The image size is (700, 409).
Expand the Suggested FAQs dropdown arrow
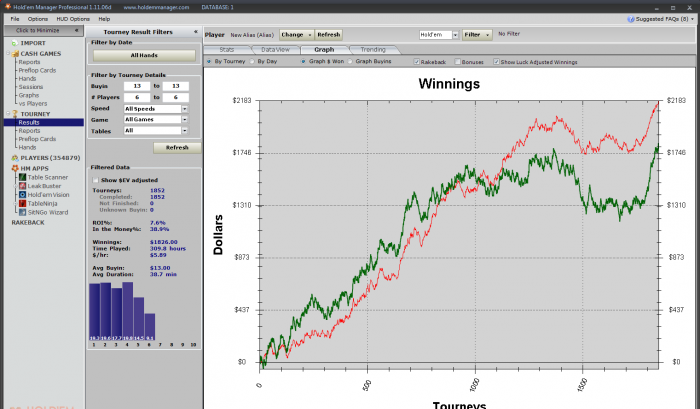[692, 19]
